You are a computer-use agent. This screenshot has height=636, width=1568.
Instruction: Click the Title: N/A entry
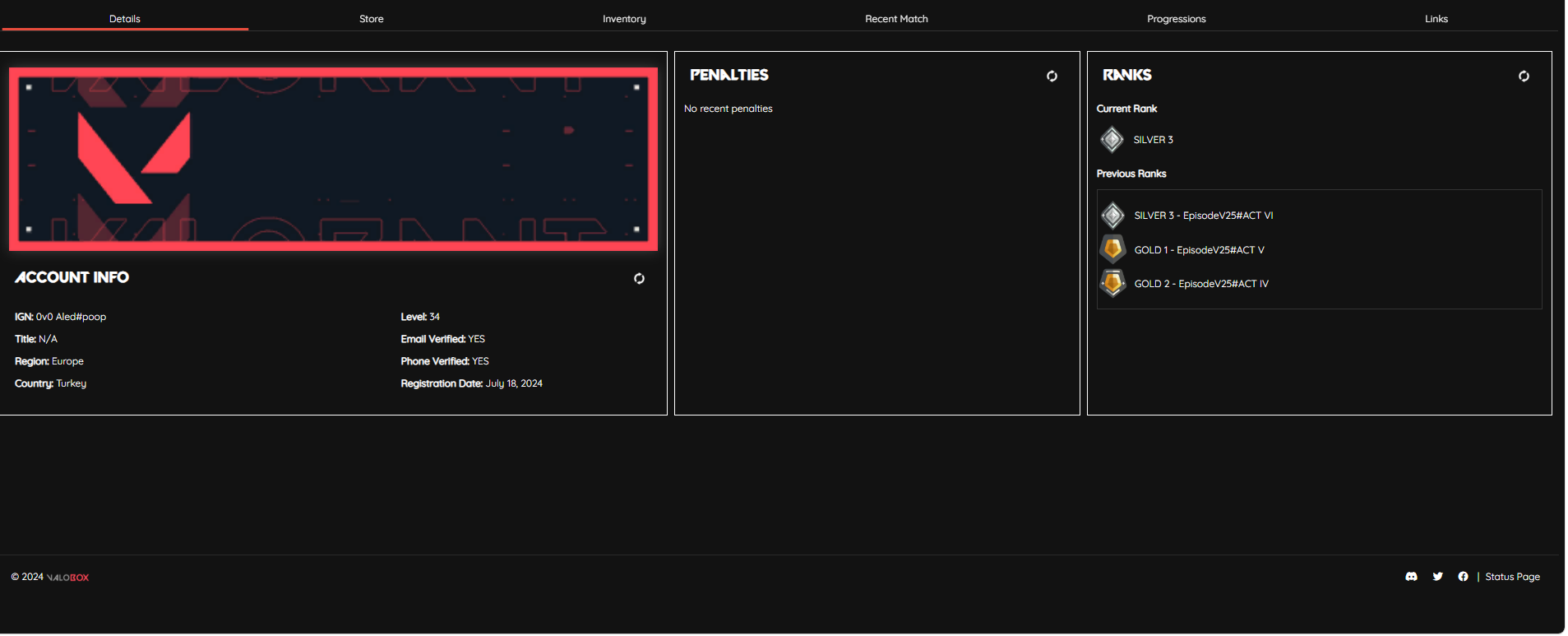(x=36, y=339)
